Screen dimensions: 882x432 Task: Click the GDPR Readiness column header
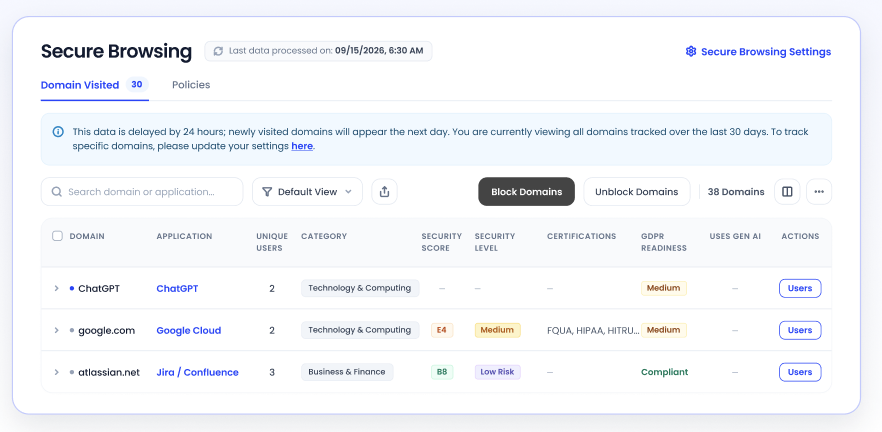tap(664, 242)
